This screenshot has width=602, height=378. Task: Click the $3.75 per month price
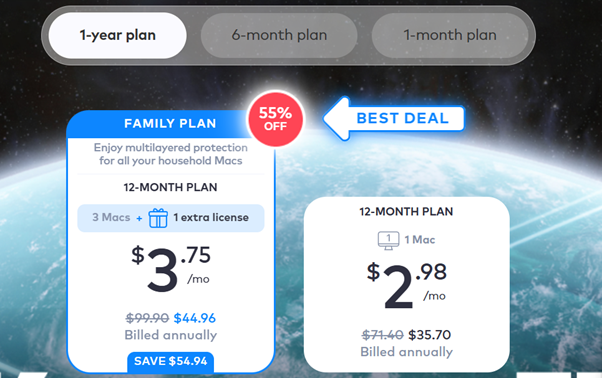pyautogui.click(x=171, y=269)
